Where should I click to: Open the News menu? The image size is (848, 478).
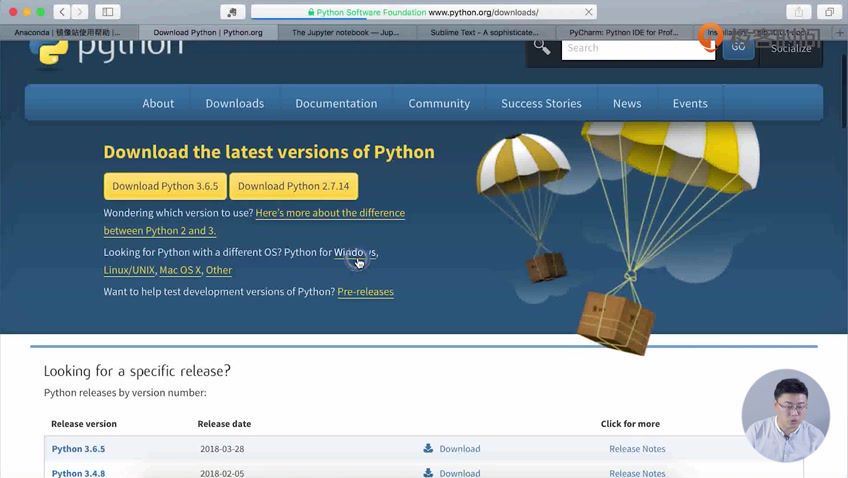tap(627, 103)
